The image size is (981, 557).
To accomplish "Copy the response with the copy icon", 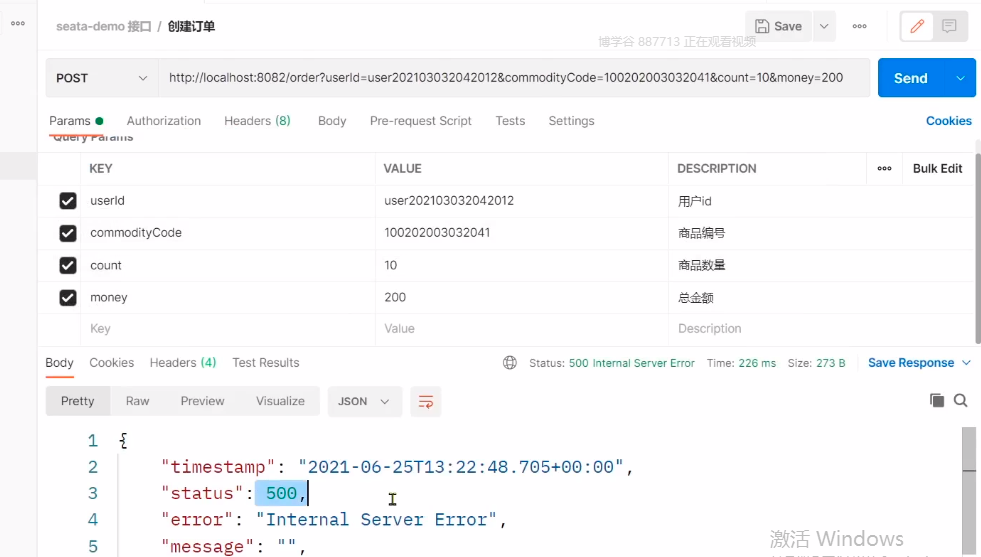I will click(937, 401).
